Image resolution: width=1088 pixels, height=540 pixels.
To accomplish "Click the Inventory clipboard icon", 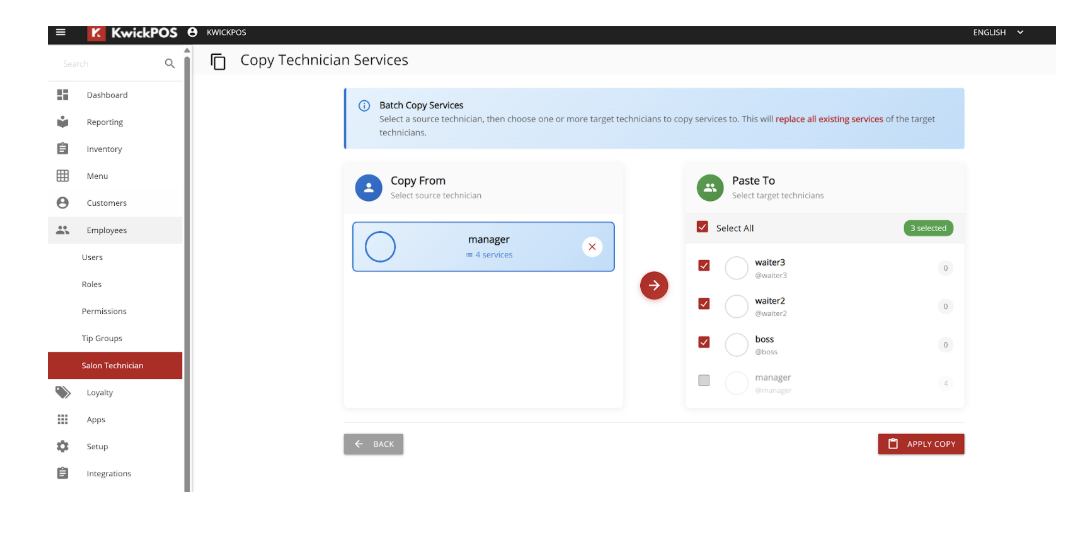I will (62, 149).
